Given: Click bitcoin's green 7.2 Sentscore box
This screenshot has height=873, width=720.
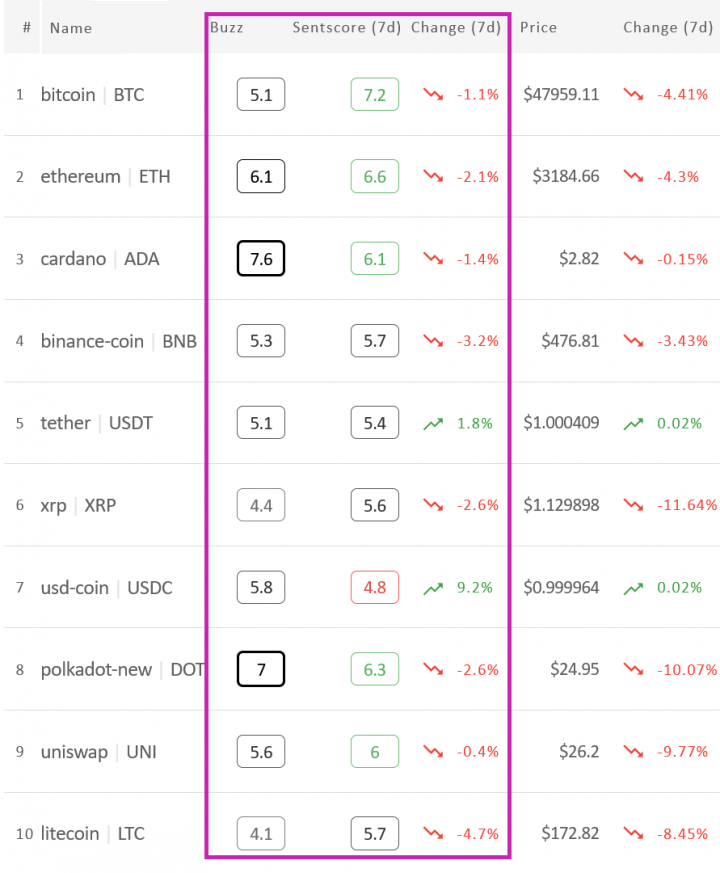Looking at the screenshot, I should [x=375, y=95].
